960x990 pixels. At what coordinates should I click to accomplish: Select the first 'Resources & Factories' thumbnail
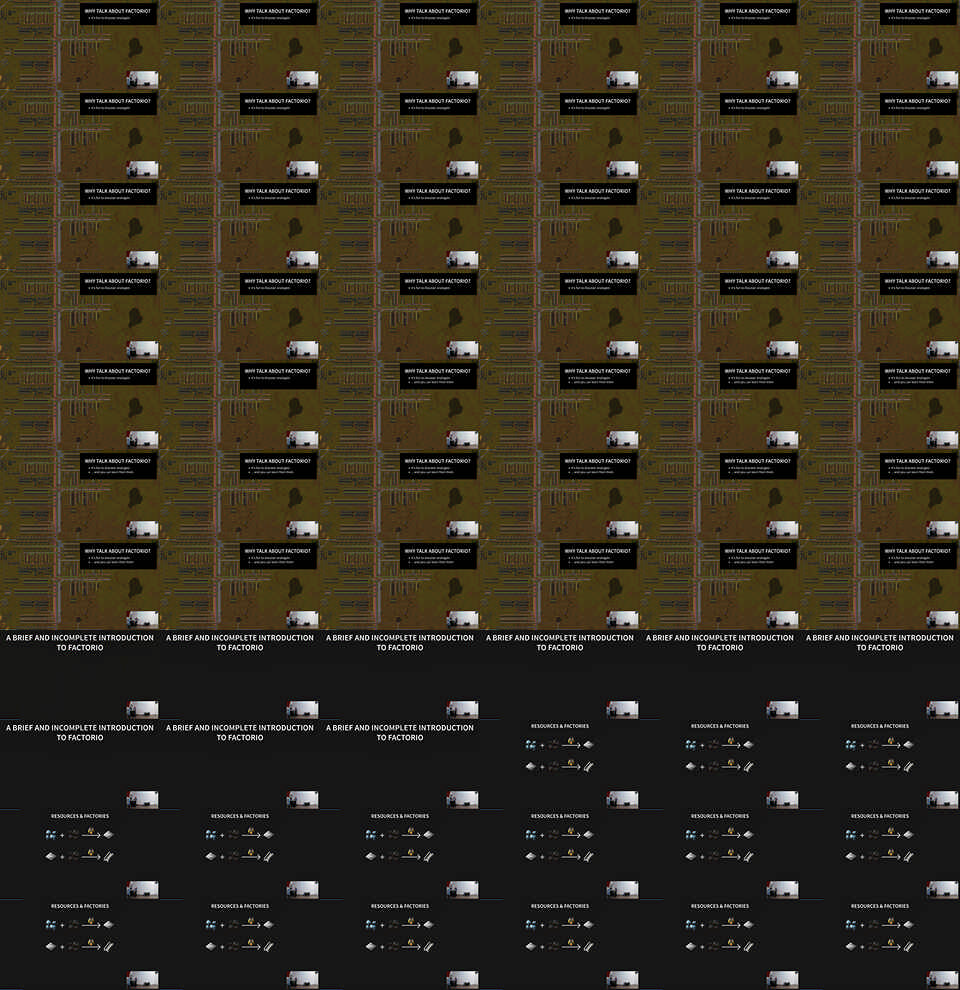click(x=560, y=765)
